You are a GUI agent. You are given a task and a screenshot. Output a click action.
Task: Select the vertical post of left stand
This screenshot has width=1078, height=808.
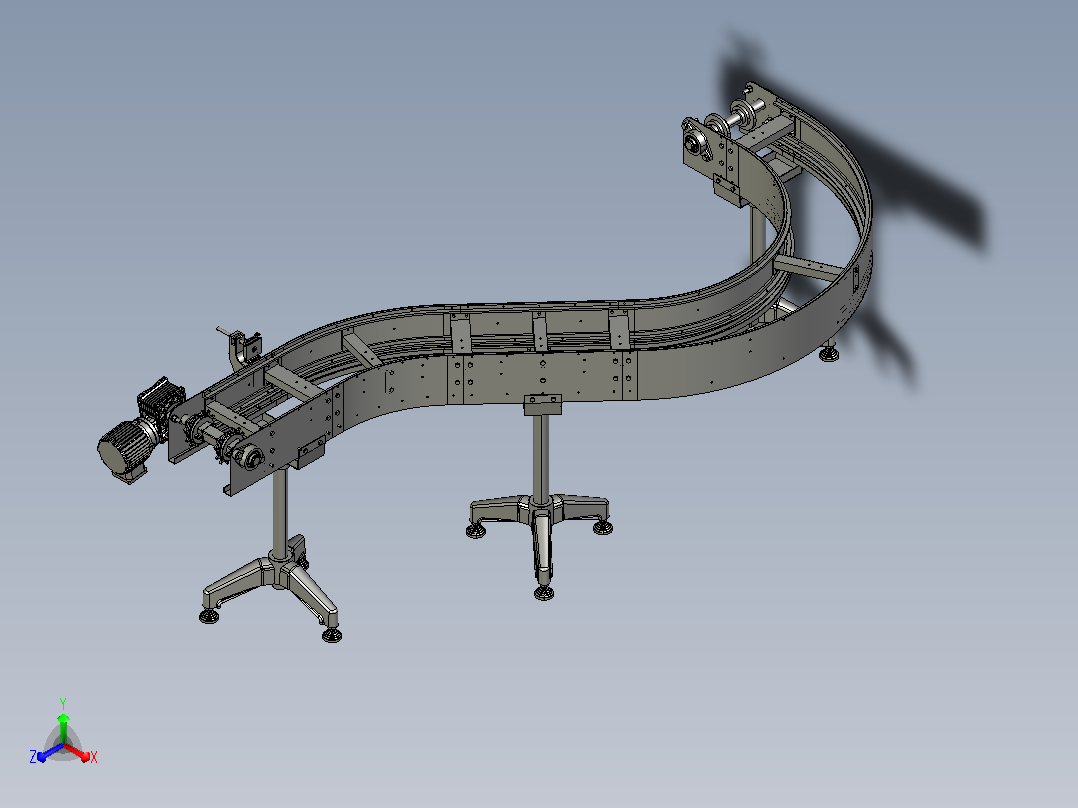pyautogui.click(x=279, y=512)
